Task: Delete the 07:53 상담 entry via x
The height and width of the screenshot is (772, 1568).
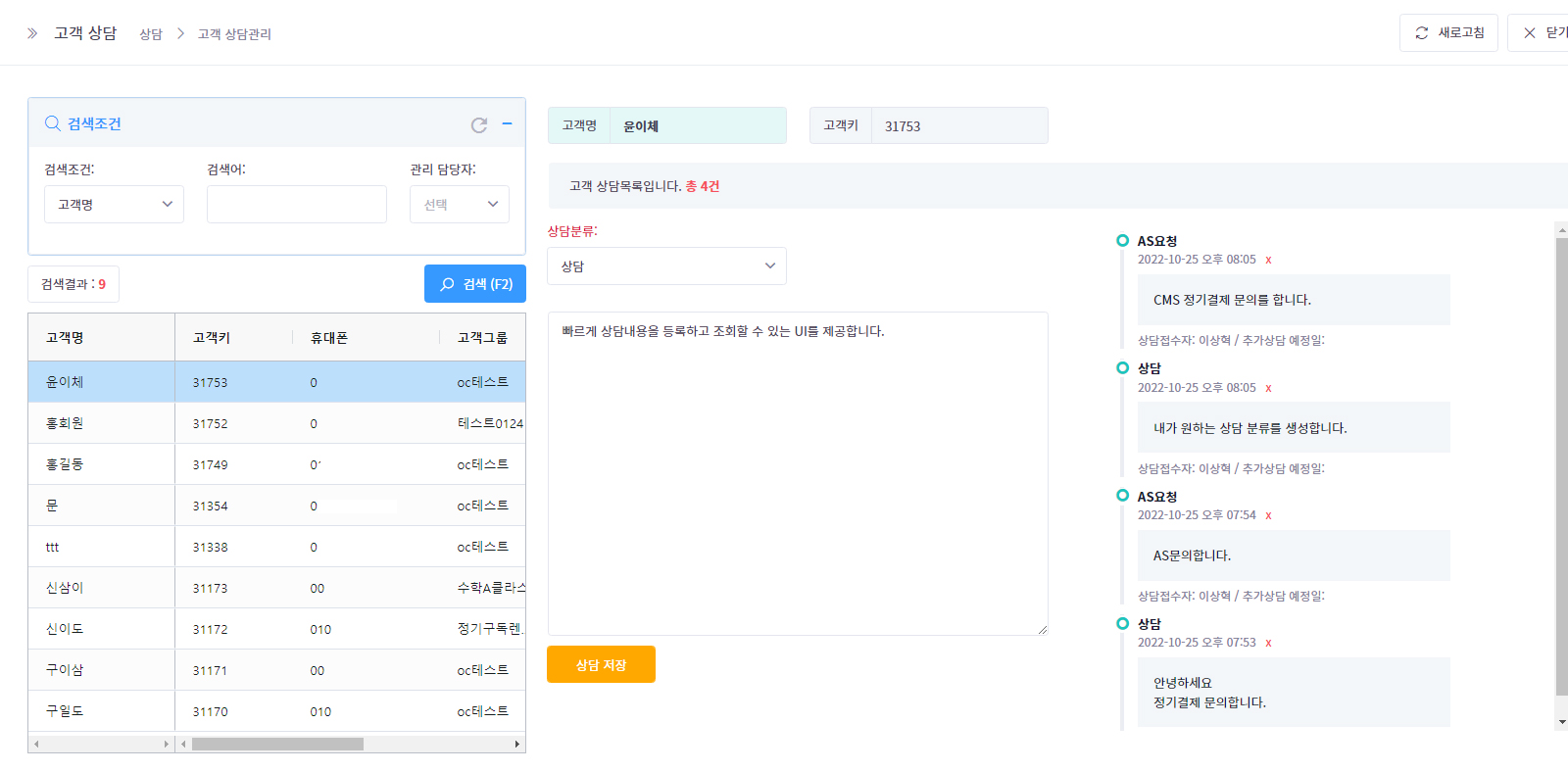Action: click(1268, 644)
